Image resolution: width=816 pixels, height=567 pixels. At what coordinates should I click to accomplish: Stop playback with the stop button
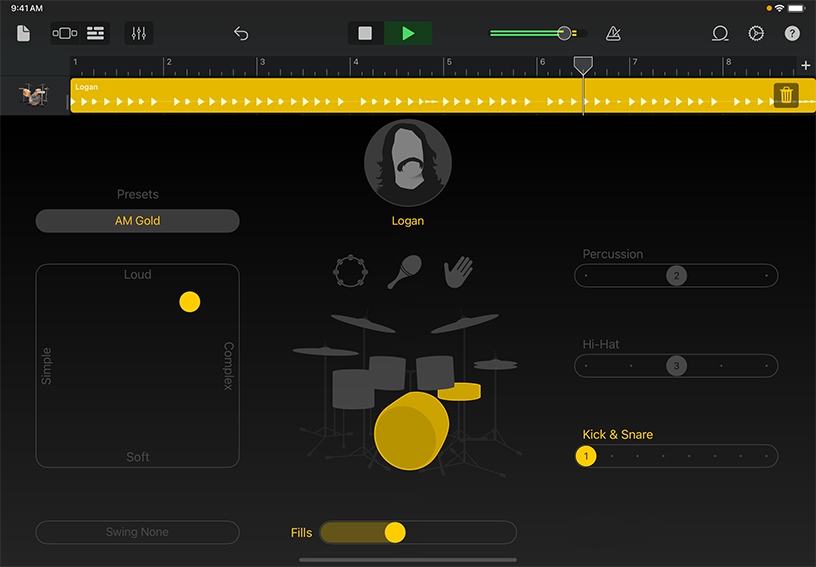pyautogui.click(x=365, y=33)
